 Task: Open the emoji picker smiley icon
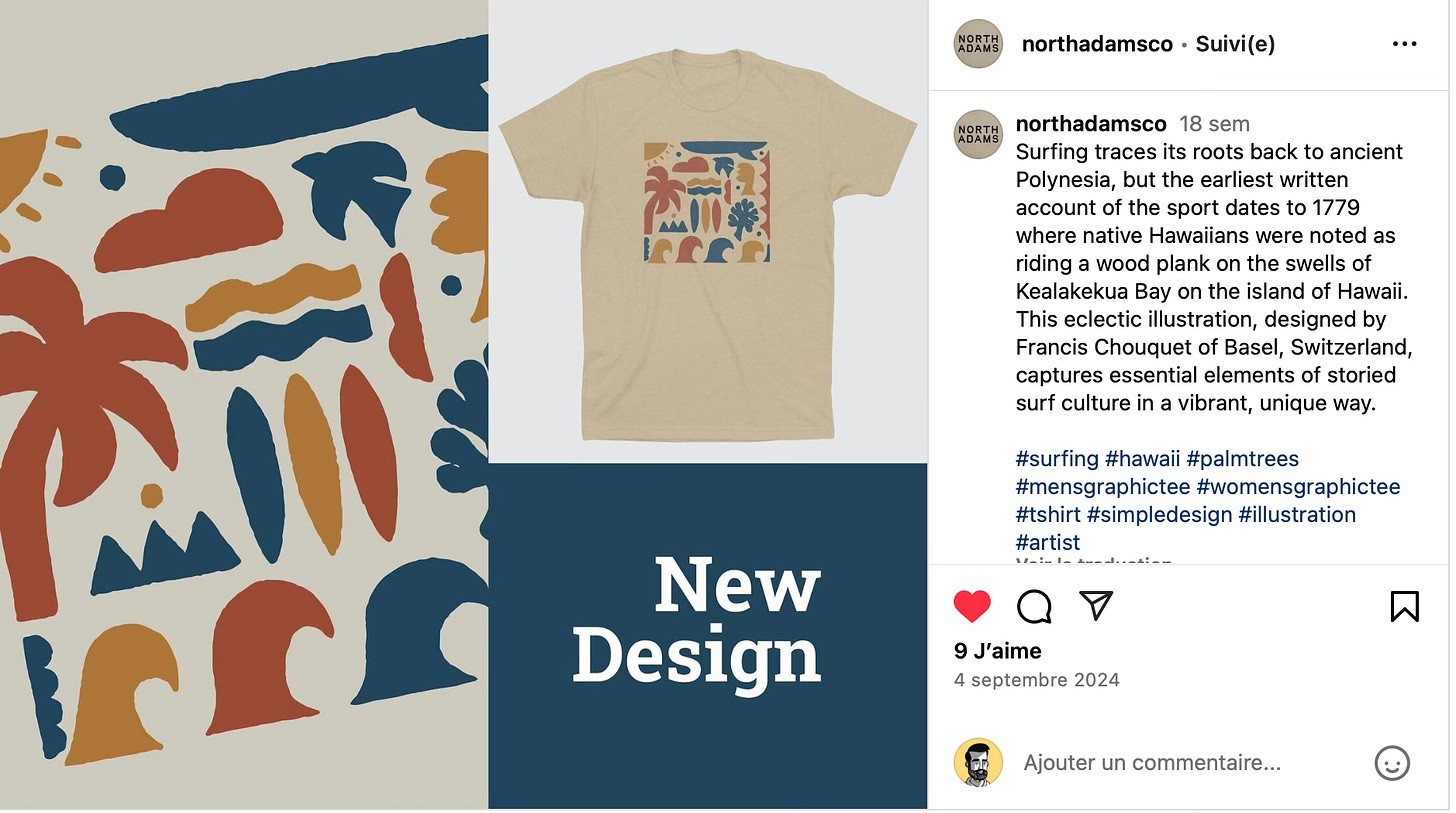[x=1392, y=763]
